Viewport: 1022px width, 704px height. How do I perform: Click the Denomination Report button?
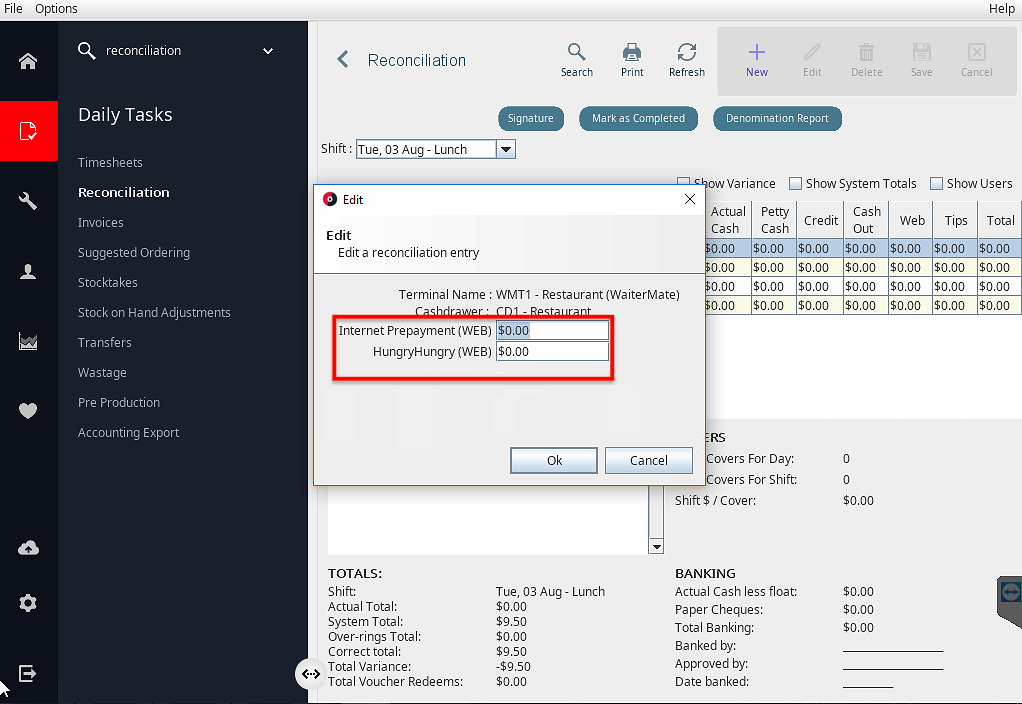(777, 119)
